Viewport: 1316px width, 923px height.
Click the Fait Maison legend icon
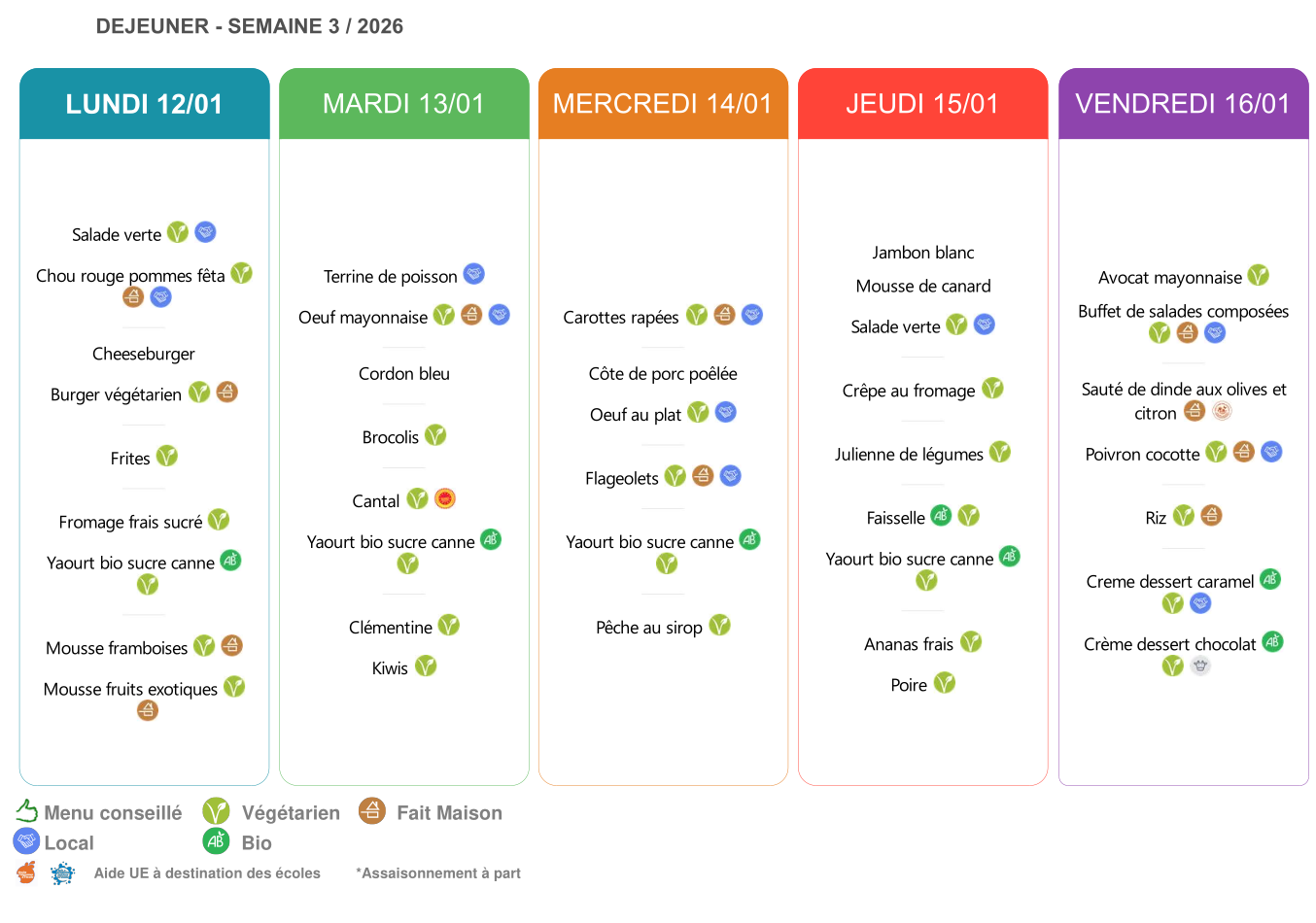pos(371,810)
